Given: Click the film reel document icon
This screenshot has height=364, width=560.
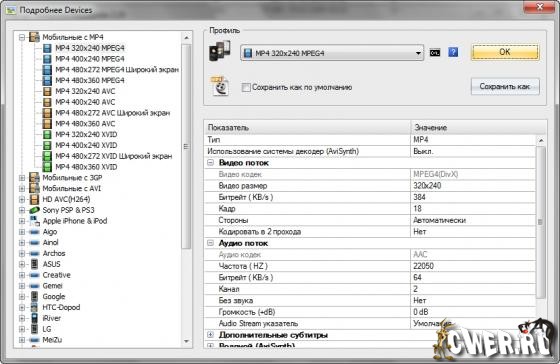Looking at the screenshot, I should 220,86.
